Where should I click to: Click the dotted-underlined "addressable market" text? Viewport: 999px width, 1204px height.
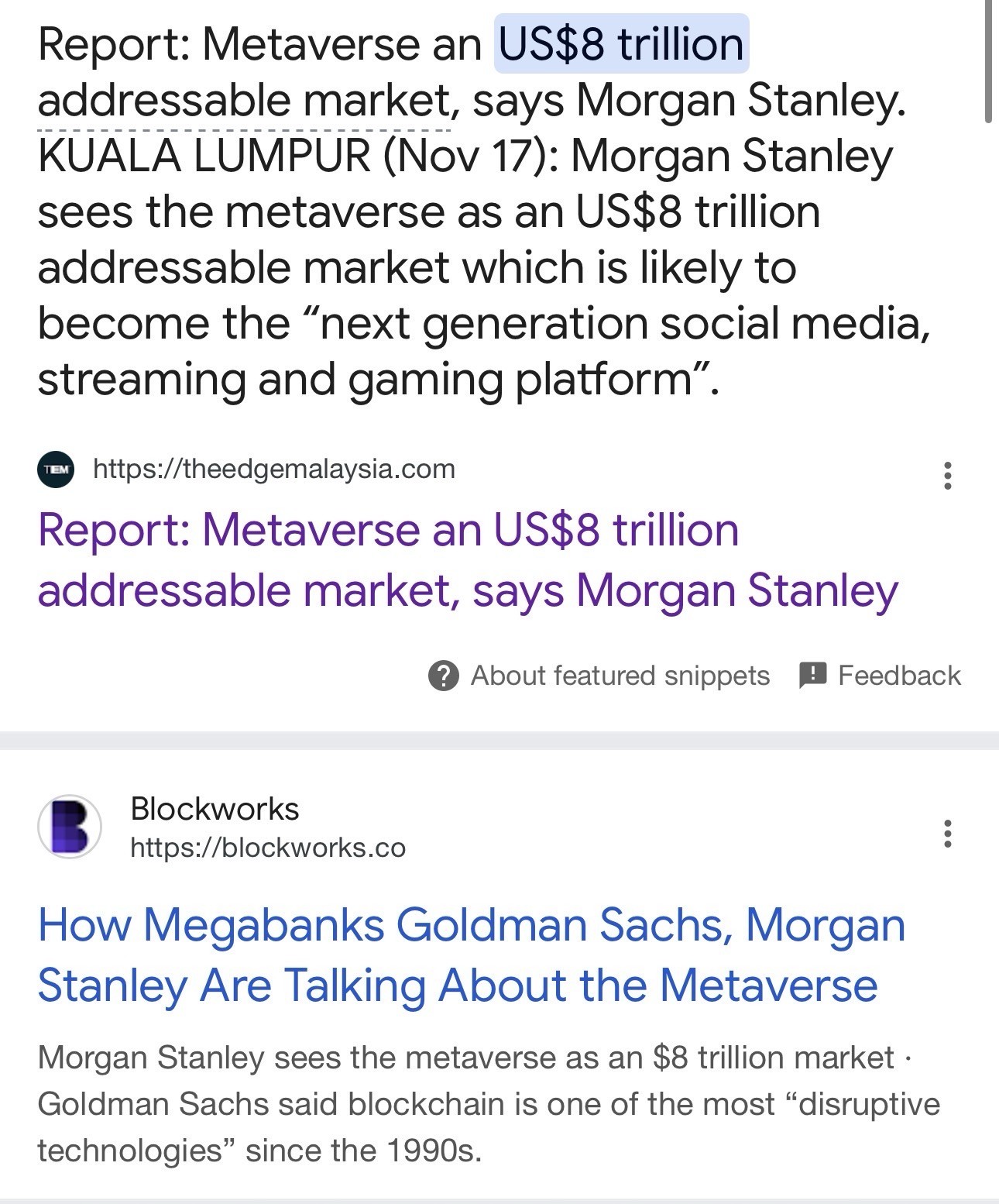point(245,101)
